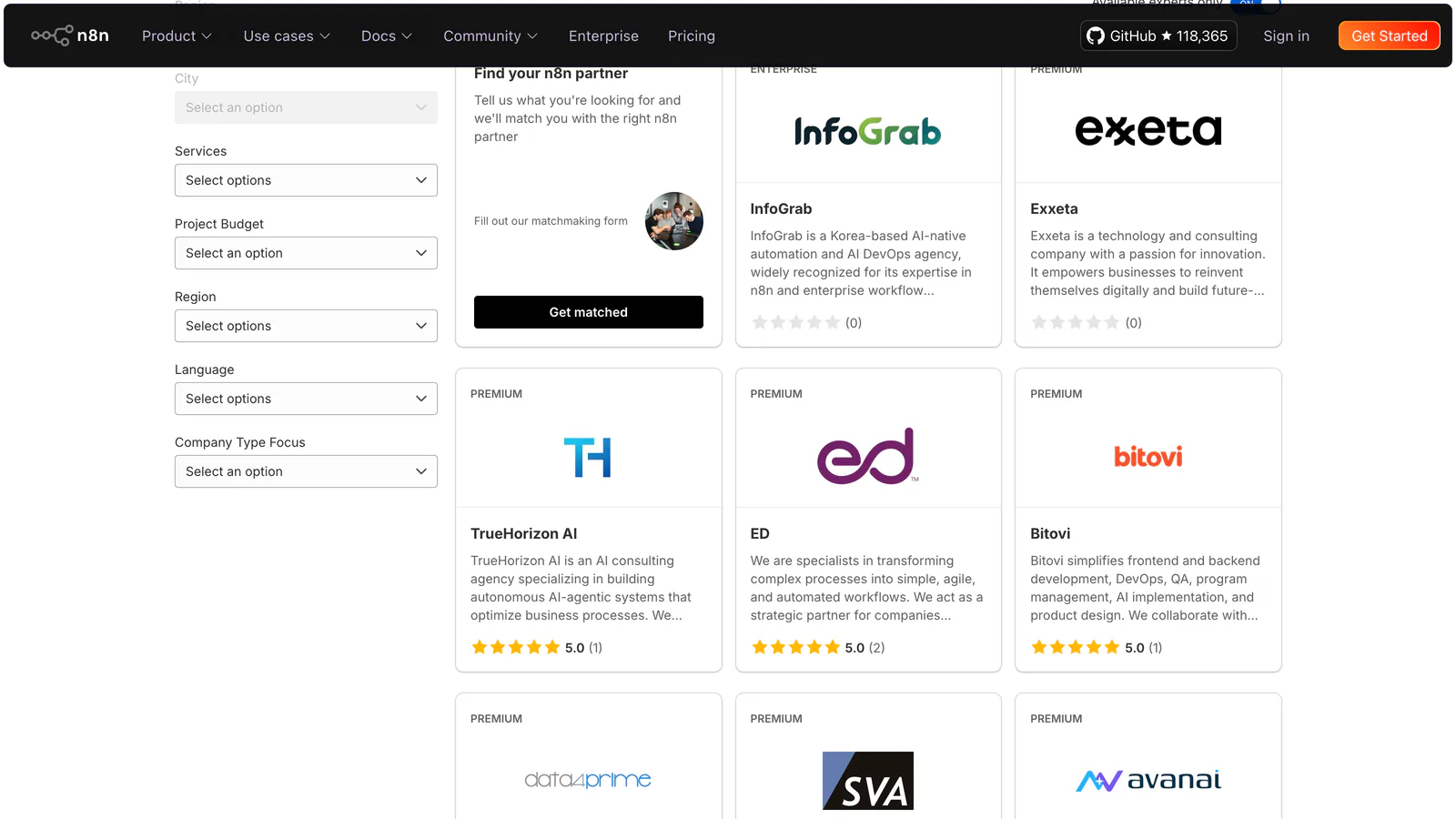Image resolution: width=1456 pixels, height=819 pixels.
Task: Expand the Docs menu
Action: [386, 35]
